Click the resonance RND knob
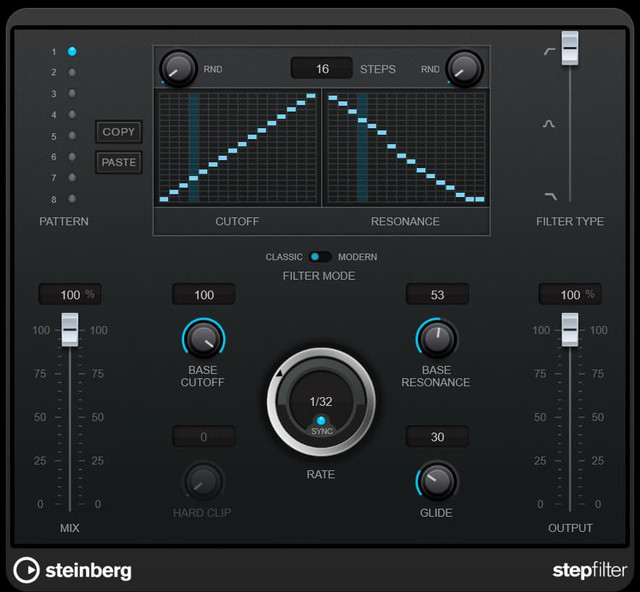The width and height of the screenshot is (640, 592). tap(464, 69)
